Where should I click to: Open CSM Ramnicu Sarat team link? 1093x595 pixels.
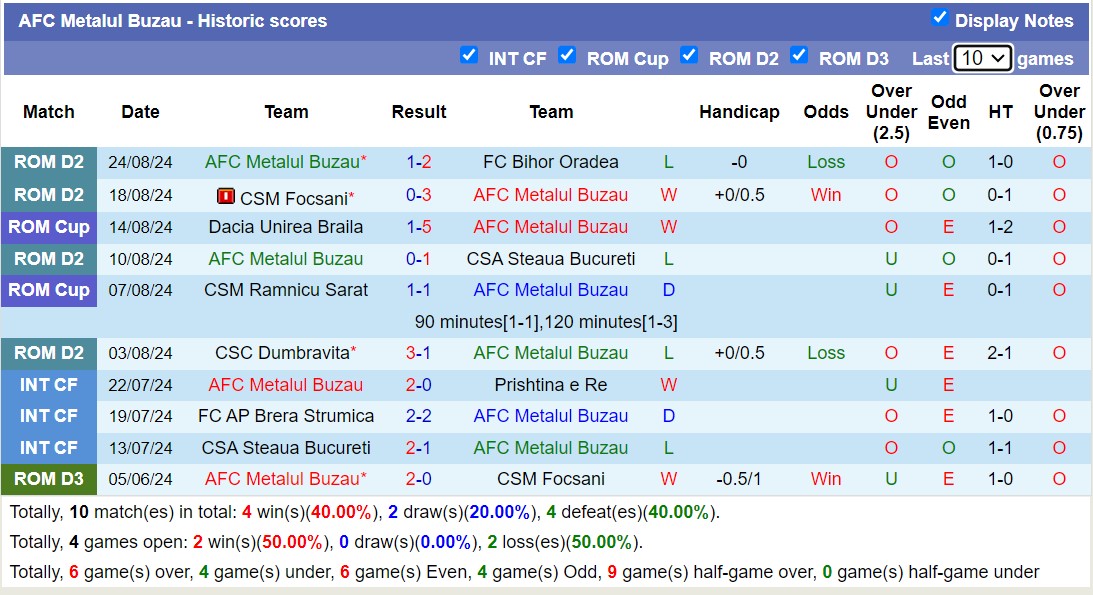tap(286, 290)
